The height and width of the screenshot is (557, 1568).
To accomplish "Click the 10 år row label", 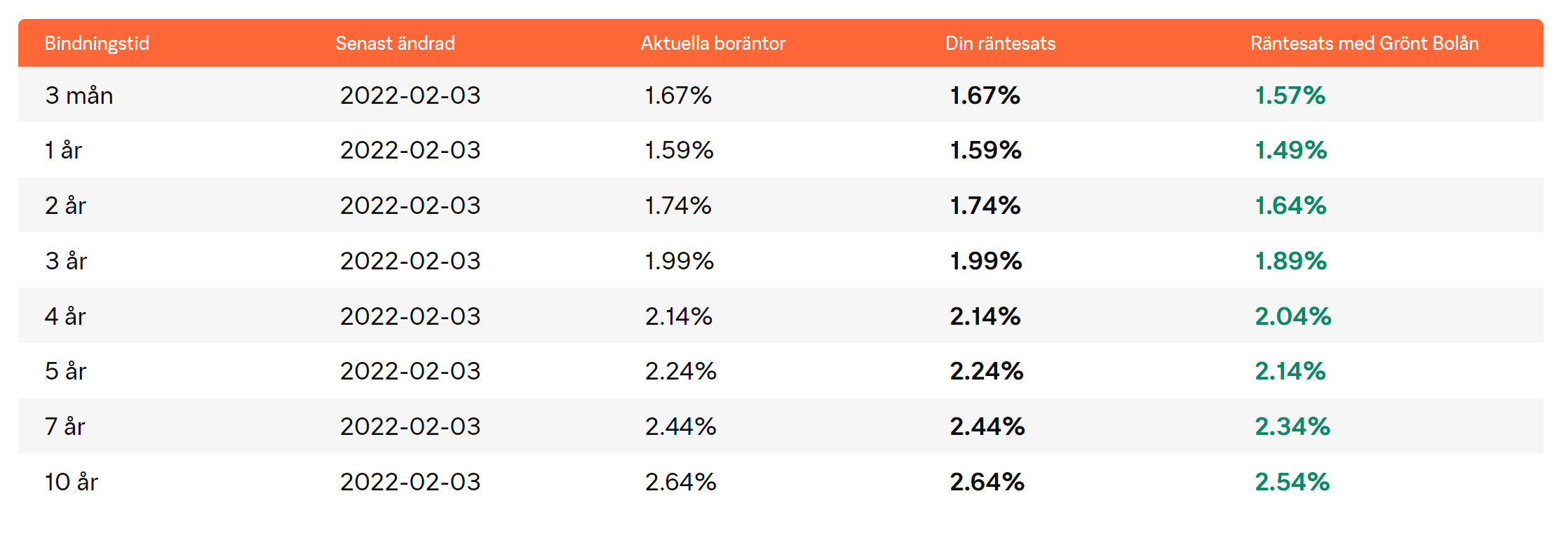I will tap(72, 482).
